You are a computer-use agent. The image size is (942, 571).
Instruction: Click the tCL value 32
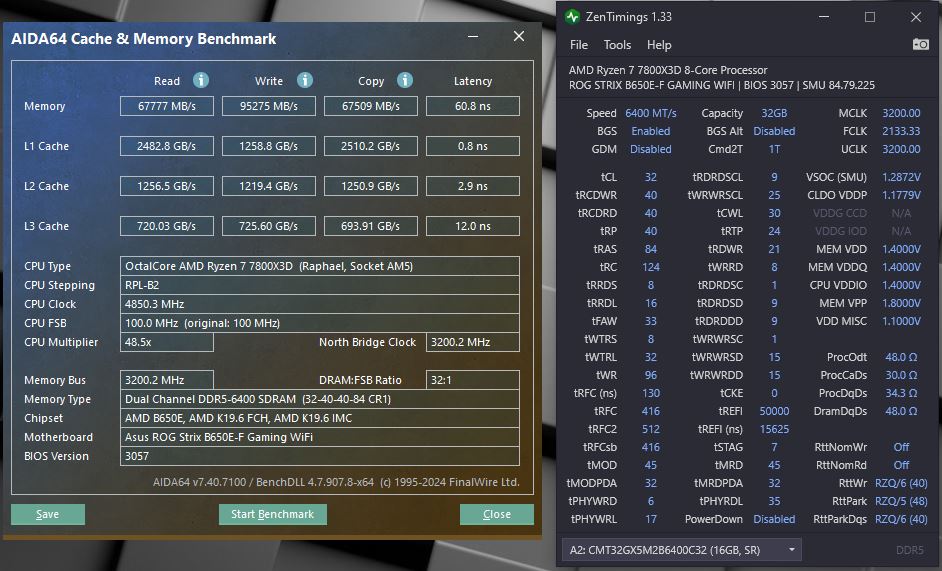[651, 177]
